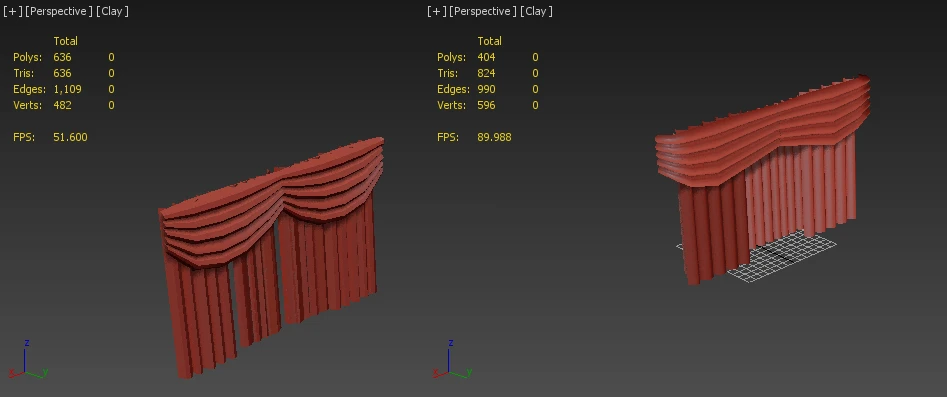Click the lighter pink drapes in right viewport
Screen dimensions: 947x397
tap(800, 193)
